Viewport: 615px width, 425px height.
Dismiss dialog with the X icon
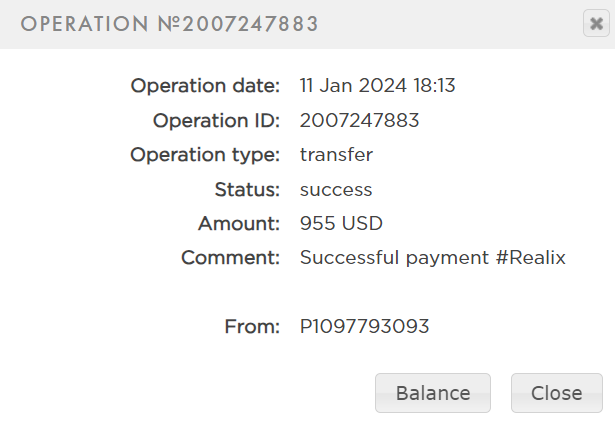click(x=595, y=25)
